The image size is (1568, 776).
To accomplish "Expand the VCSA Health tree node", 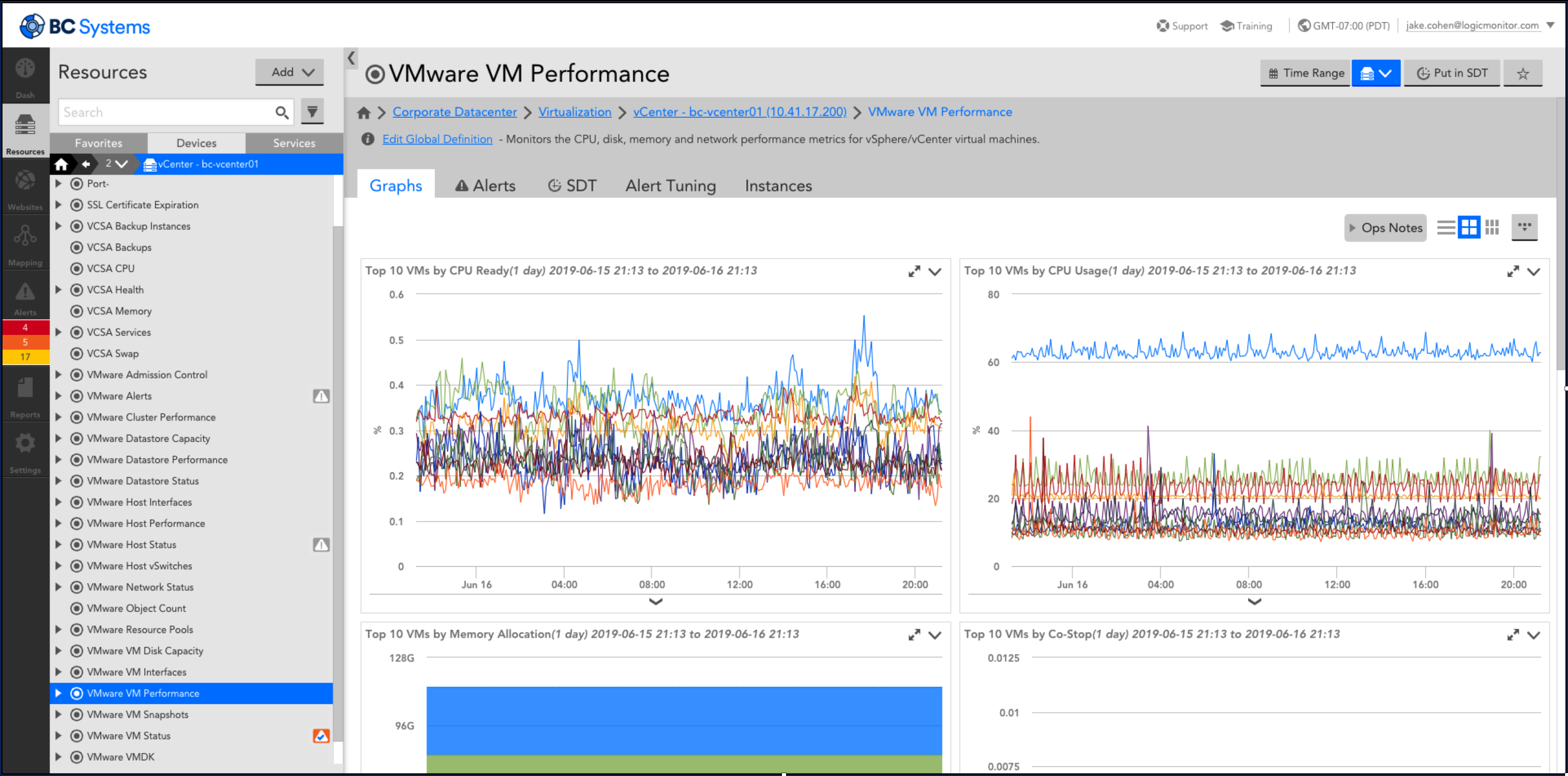I will tap(58, 290).
